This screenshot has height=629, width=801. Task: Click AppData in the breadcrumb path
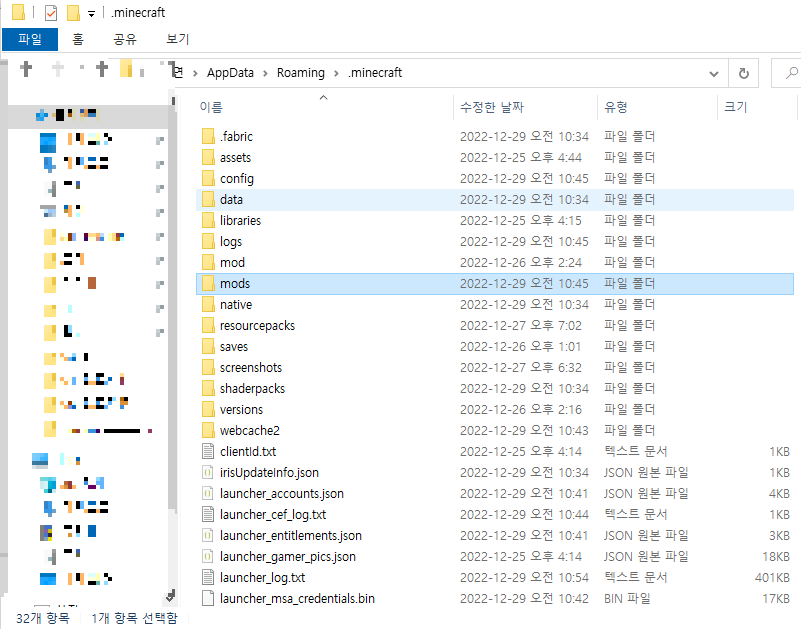pos(230,73)
